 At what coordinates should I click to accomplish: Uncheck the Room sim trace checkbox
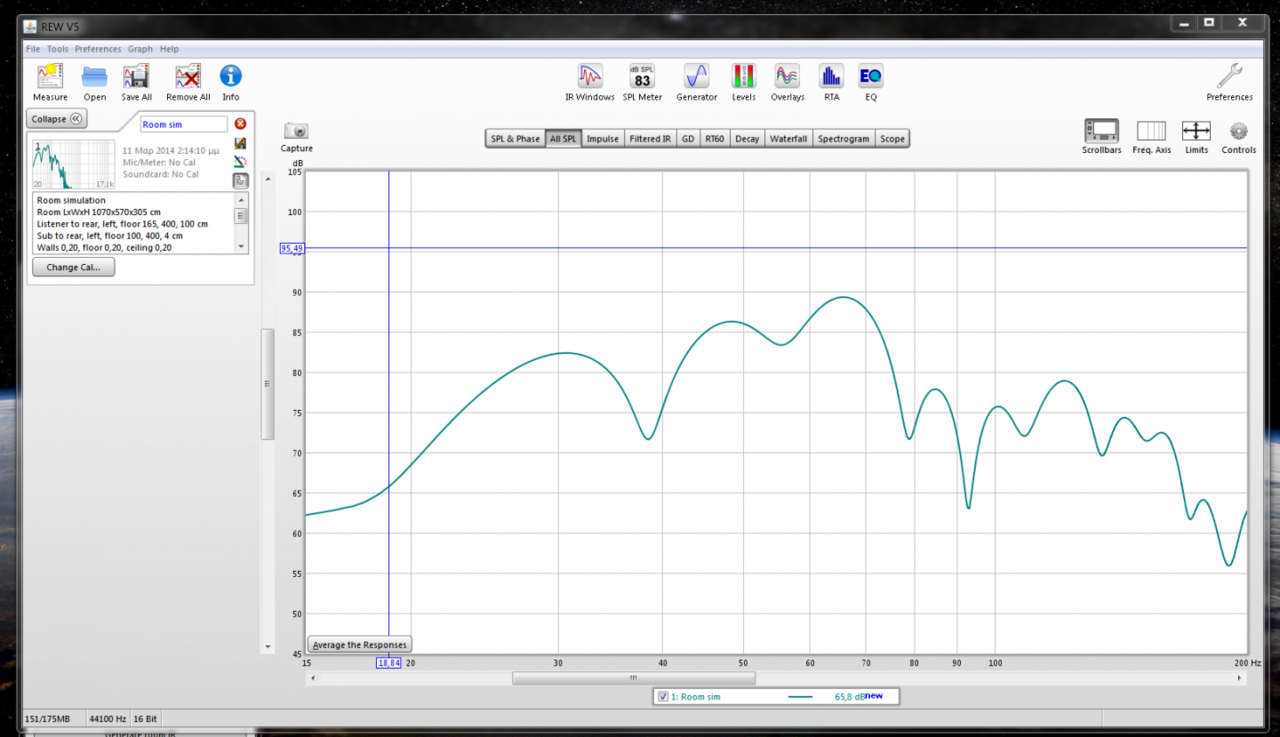pyautogui.click(x=663, y=697)
